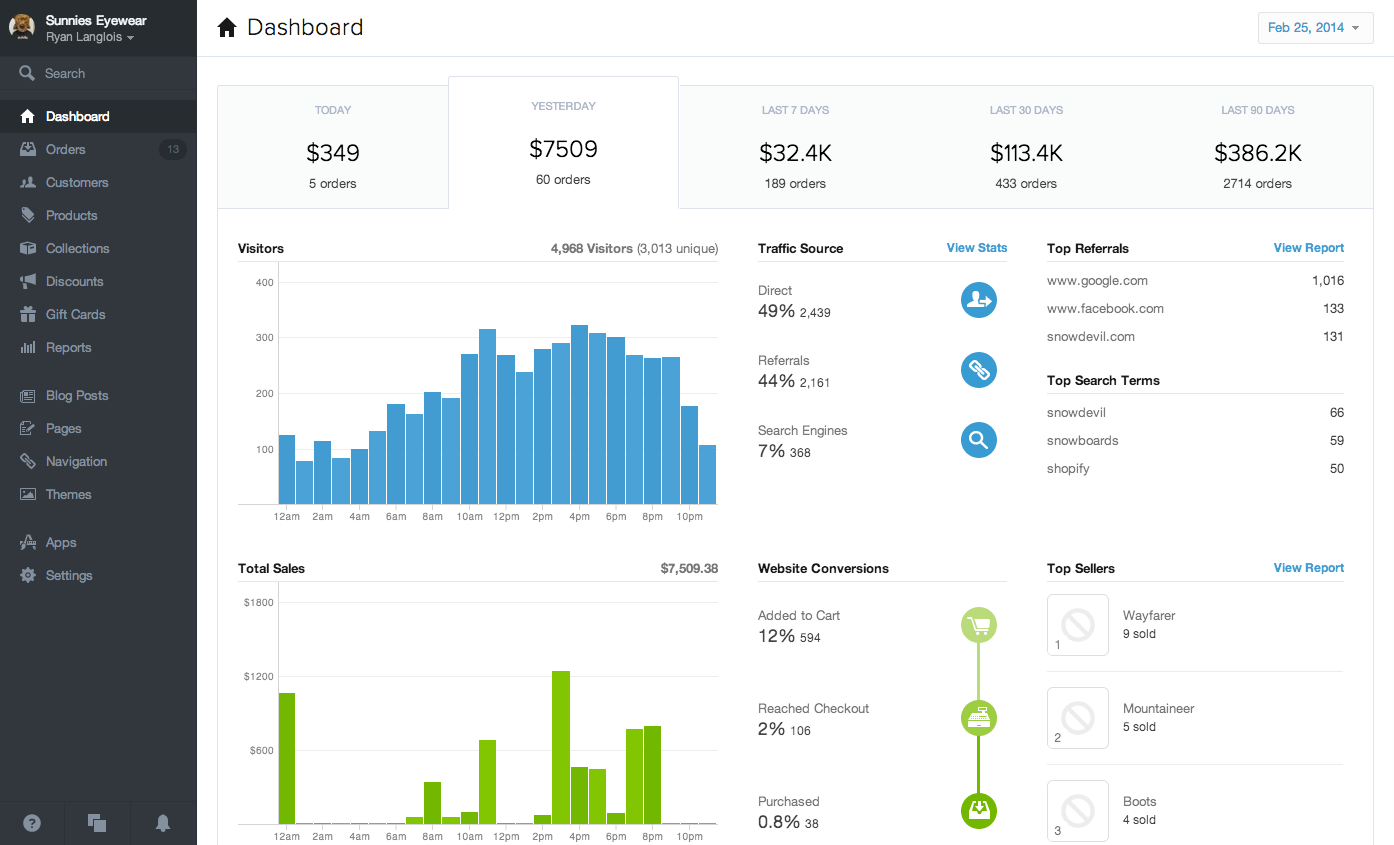Open the Feb 25, 2014 date dropdown
This screenshot has width=1394, height=845.
coord(1314,28)
